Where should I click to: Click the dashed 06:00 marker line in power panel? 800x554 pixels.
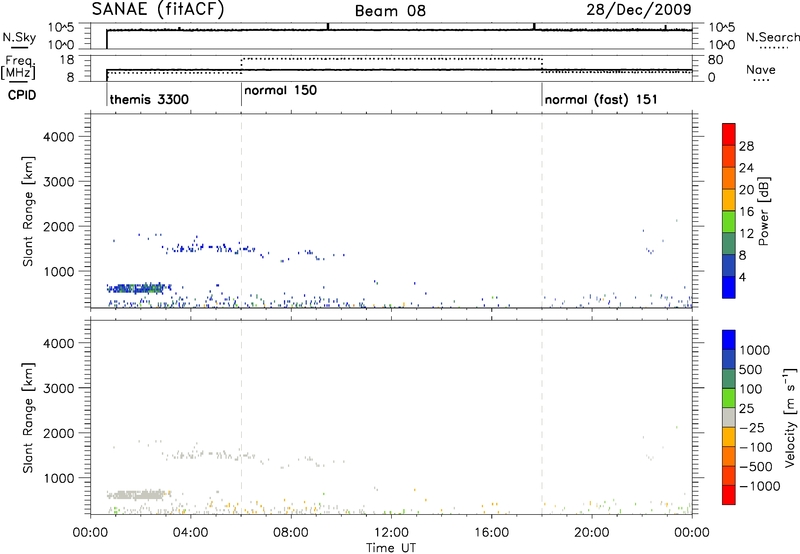click(x=241, y=211)
